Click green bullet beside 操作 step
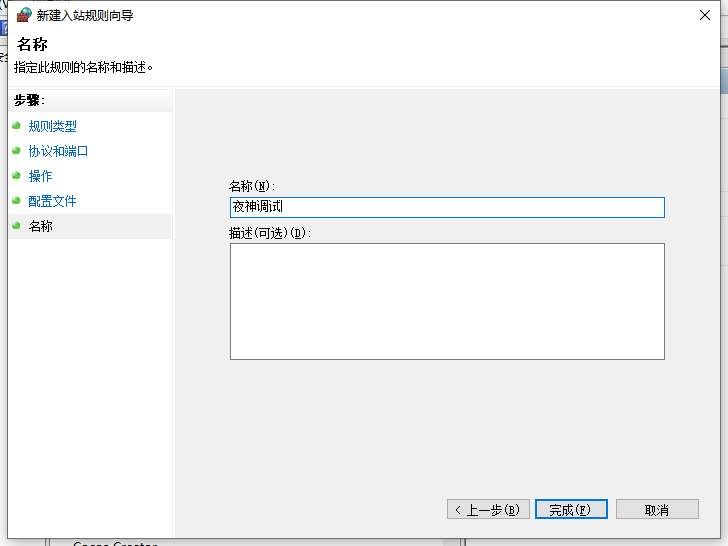This screenshot has width=728, height=546. tap(16, 176)
